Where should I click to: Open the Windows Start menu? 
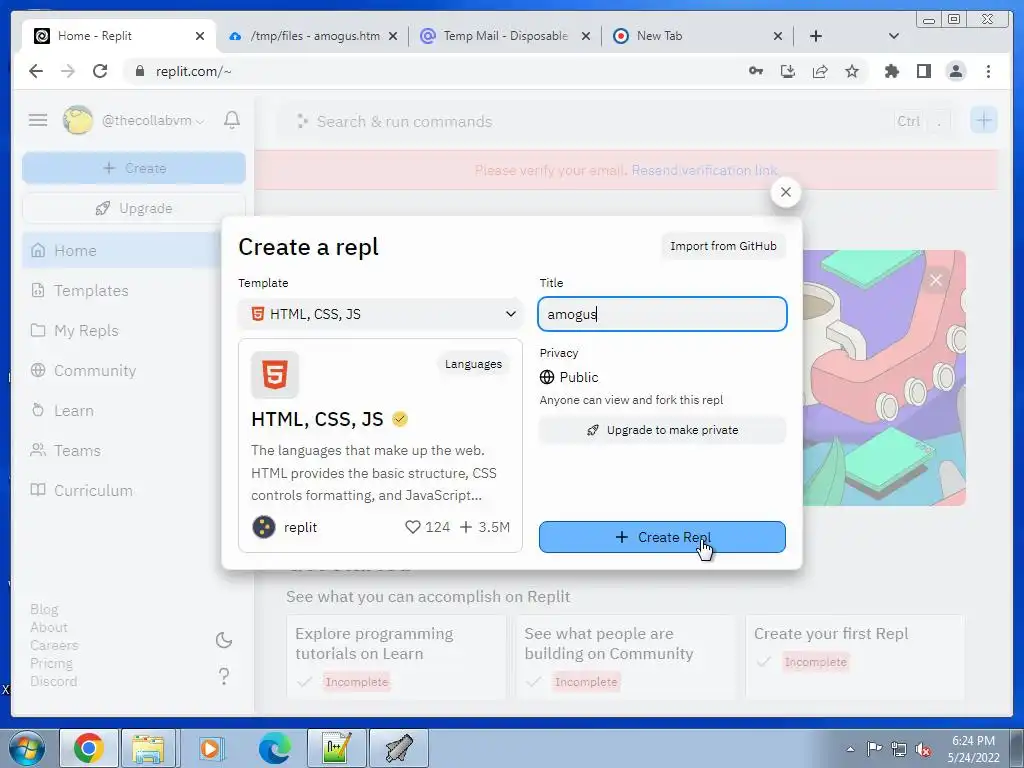[25, 748]
